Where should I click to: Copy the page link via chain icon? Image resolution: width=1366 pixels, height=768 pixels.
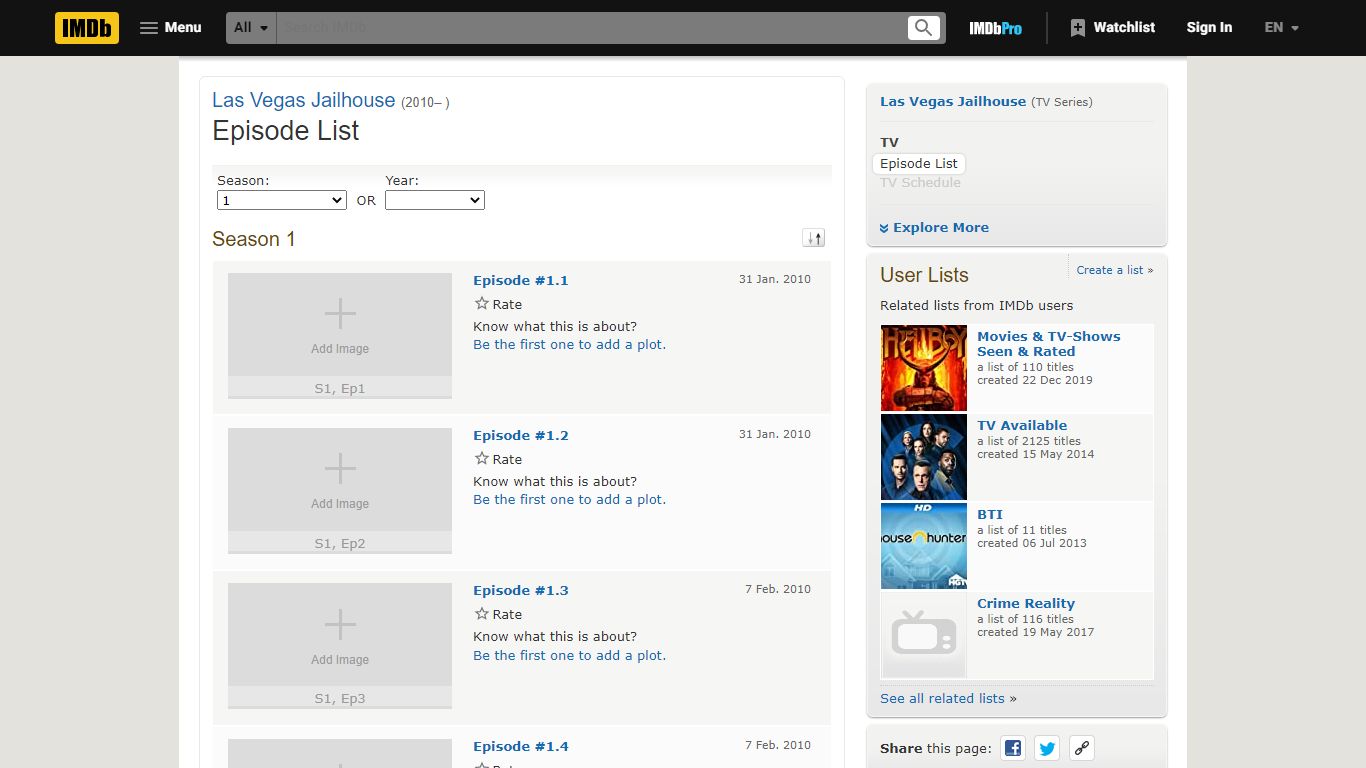(x=1081, y=748)
